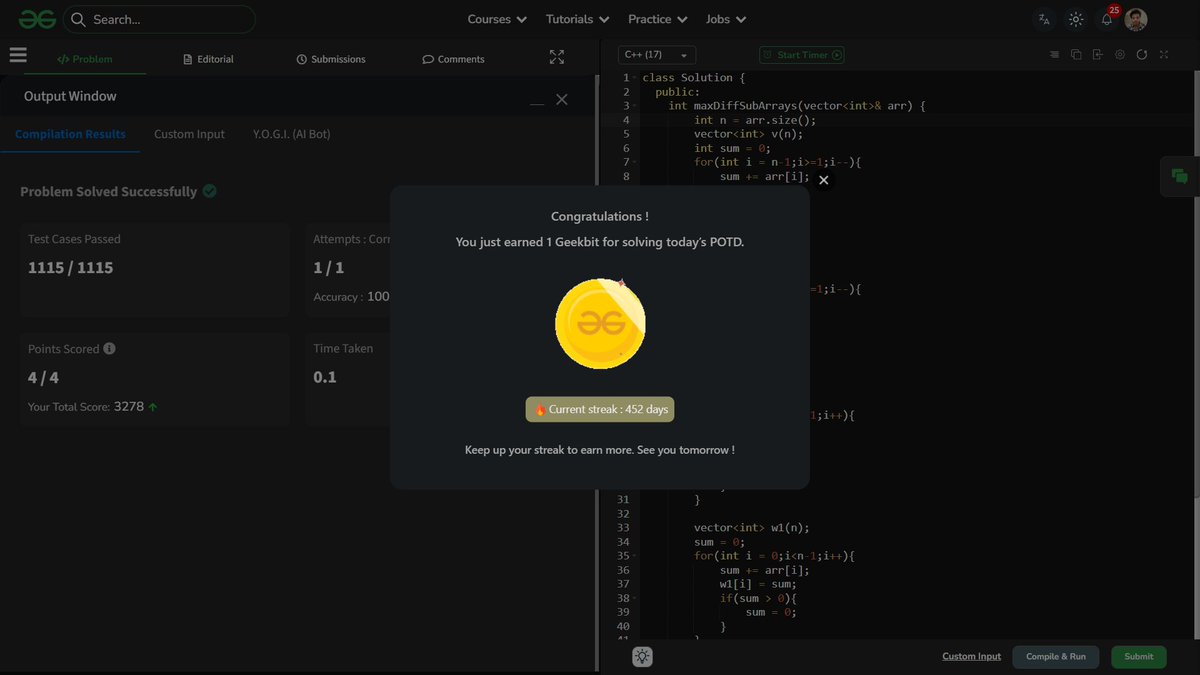Click code line 'w1[i] = sum;'

tap(758, 584)
